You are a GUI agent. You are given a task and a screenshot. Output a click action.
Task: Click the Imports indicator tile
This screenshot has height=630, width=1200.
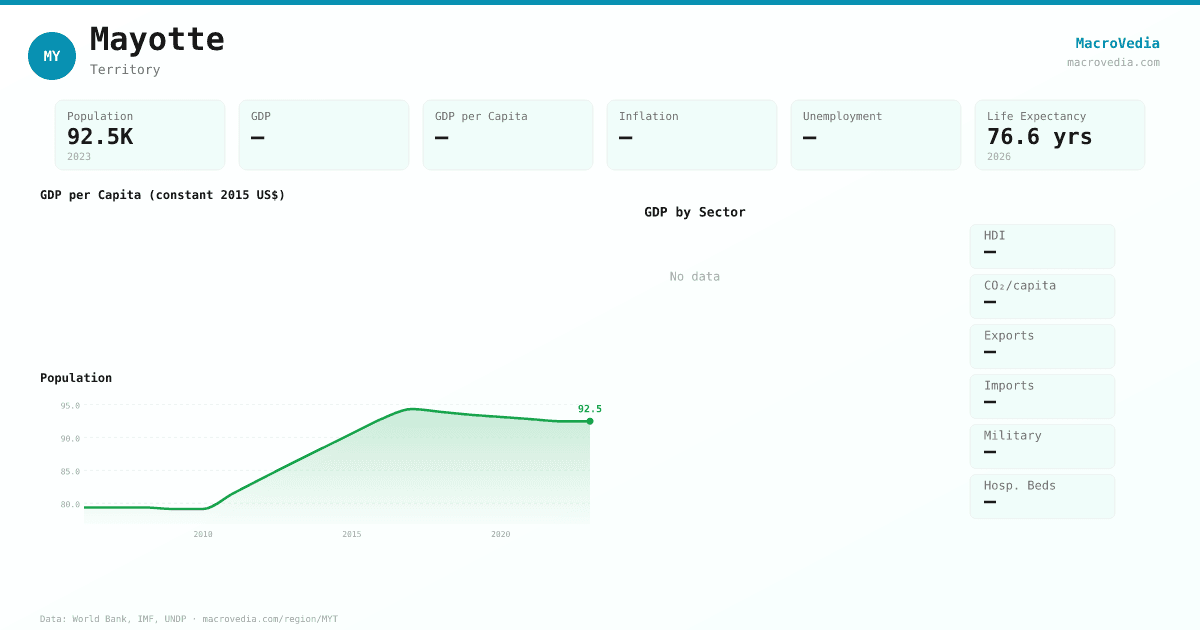click(x=1042, y=396)
